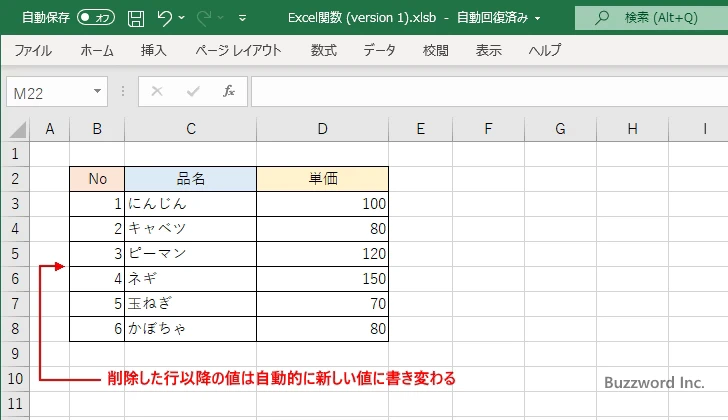The width and height of the screenshot is (728, 420).
Task: Open Customize Quick Access Toolbar dropdown
Action: (x=242, y=18)
